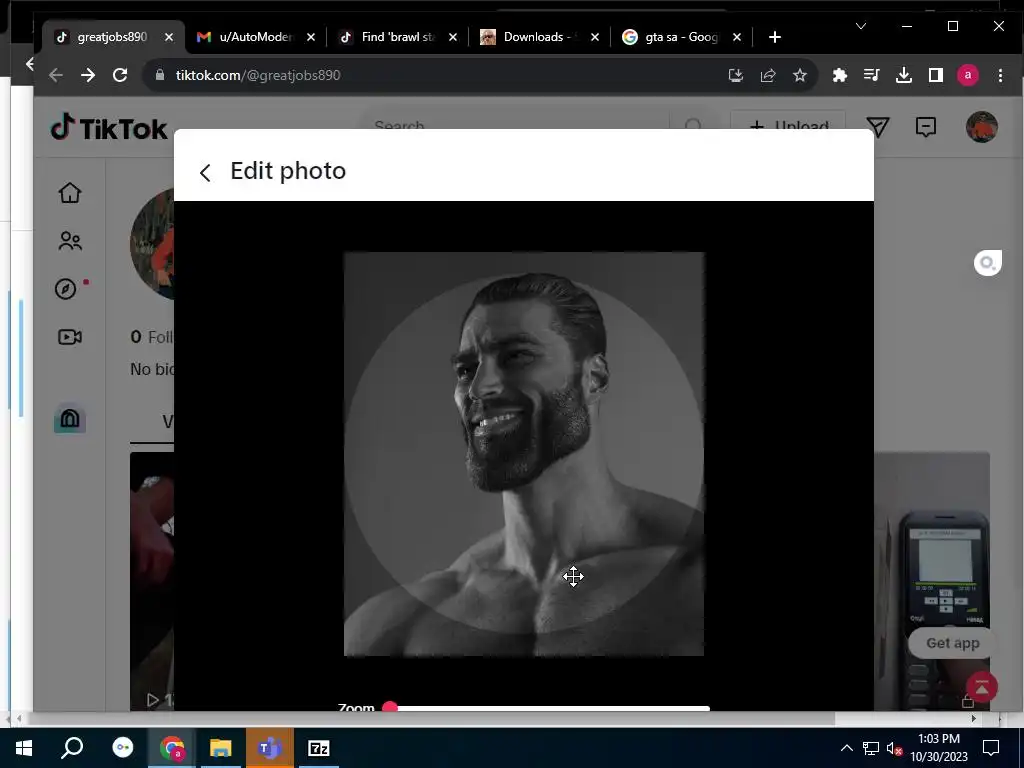Open the tab search dropdown arrow
The width and height of the screenshot is (1024, 768).
(x=861, y=26)
